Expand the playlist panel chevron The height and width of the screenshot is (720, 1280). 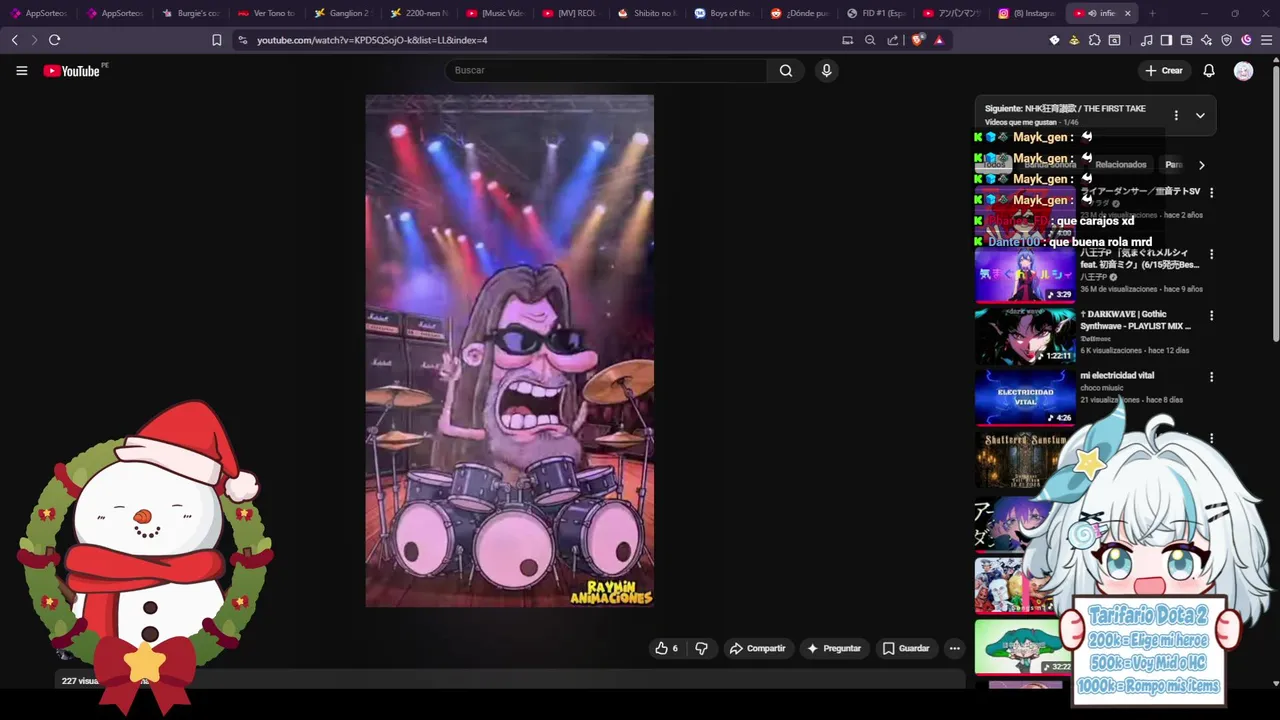(1200, 115)
